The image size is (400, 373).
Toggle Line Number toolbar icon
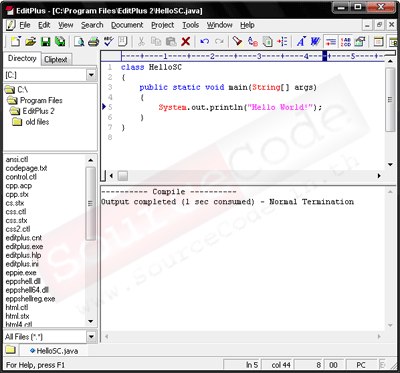[345, 42]
